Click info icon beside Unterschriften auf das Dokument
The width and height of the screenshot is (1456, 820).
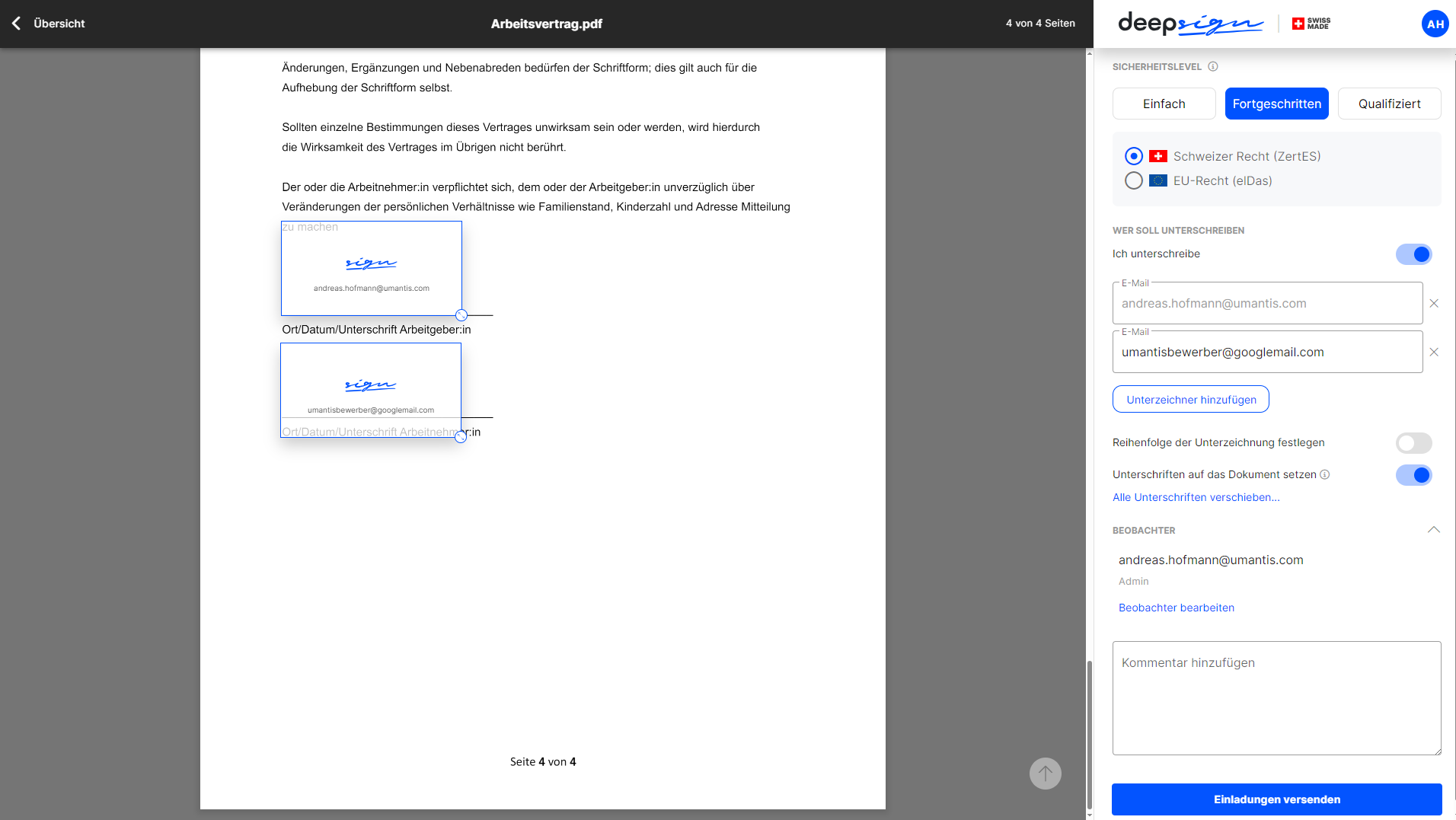click(x=1325, y=475)
